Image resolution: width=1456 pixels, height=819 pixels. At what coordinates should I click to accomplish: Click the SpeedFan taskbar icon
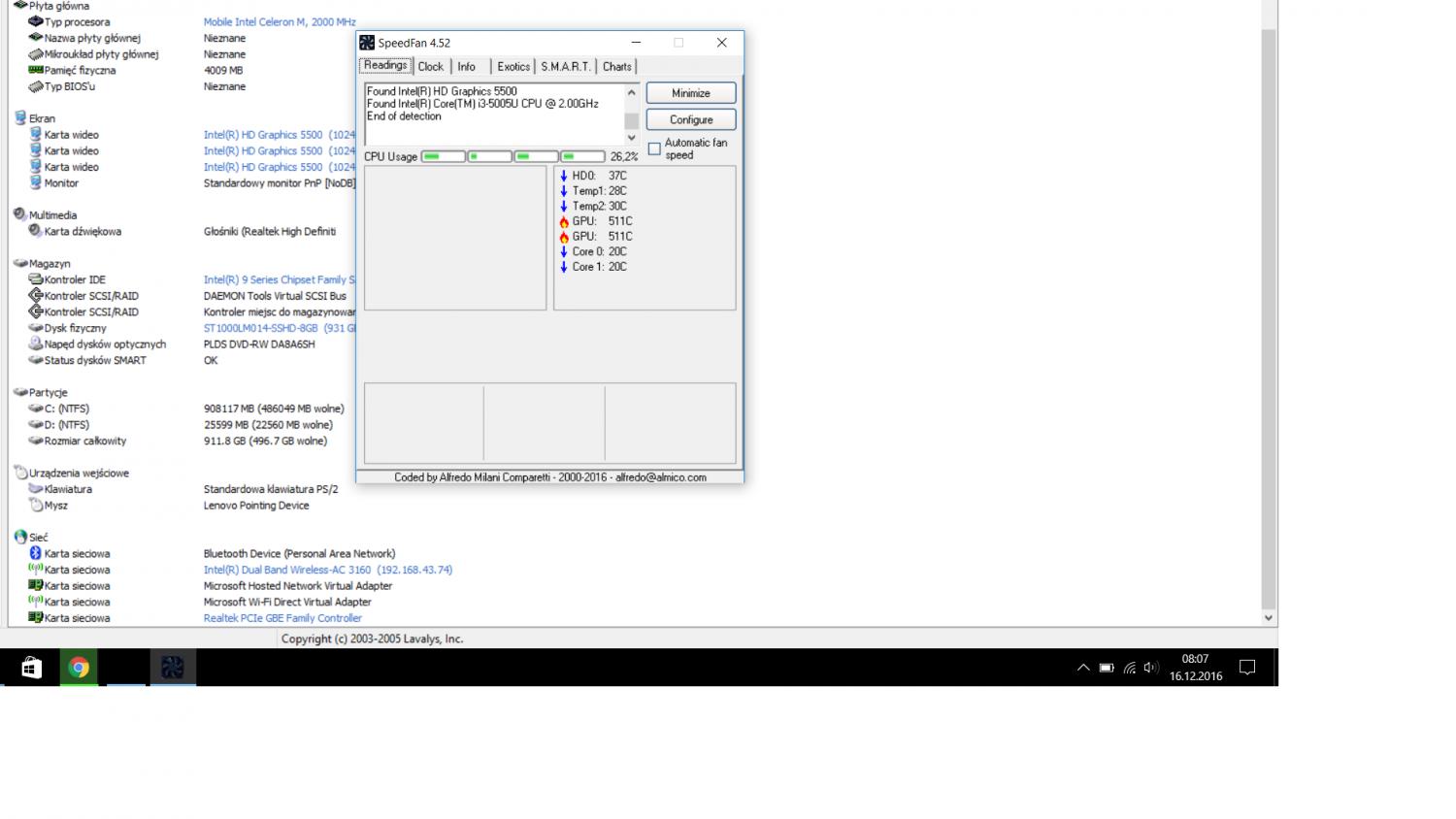pyautogui.click(x=173, y=668)
